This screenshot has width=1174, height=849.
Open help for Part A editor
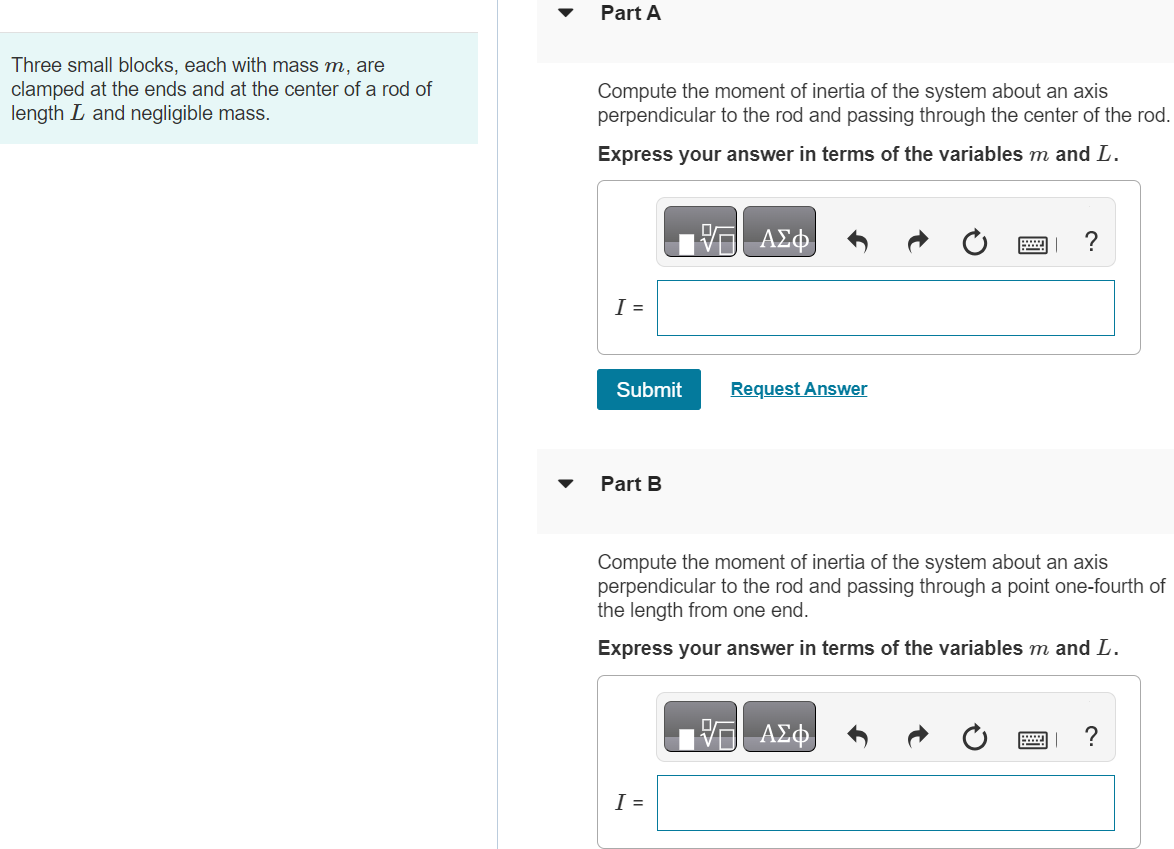[1091, 241]
